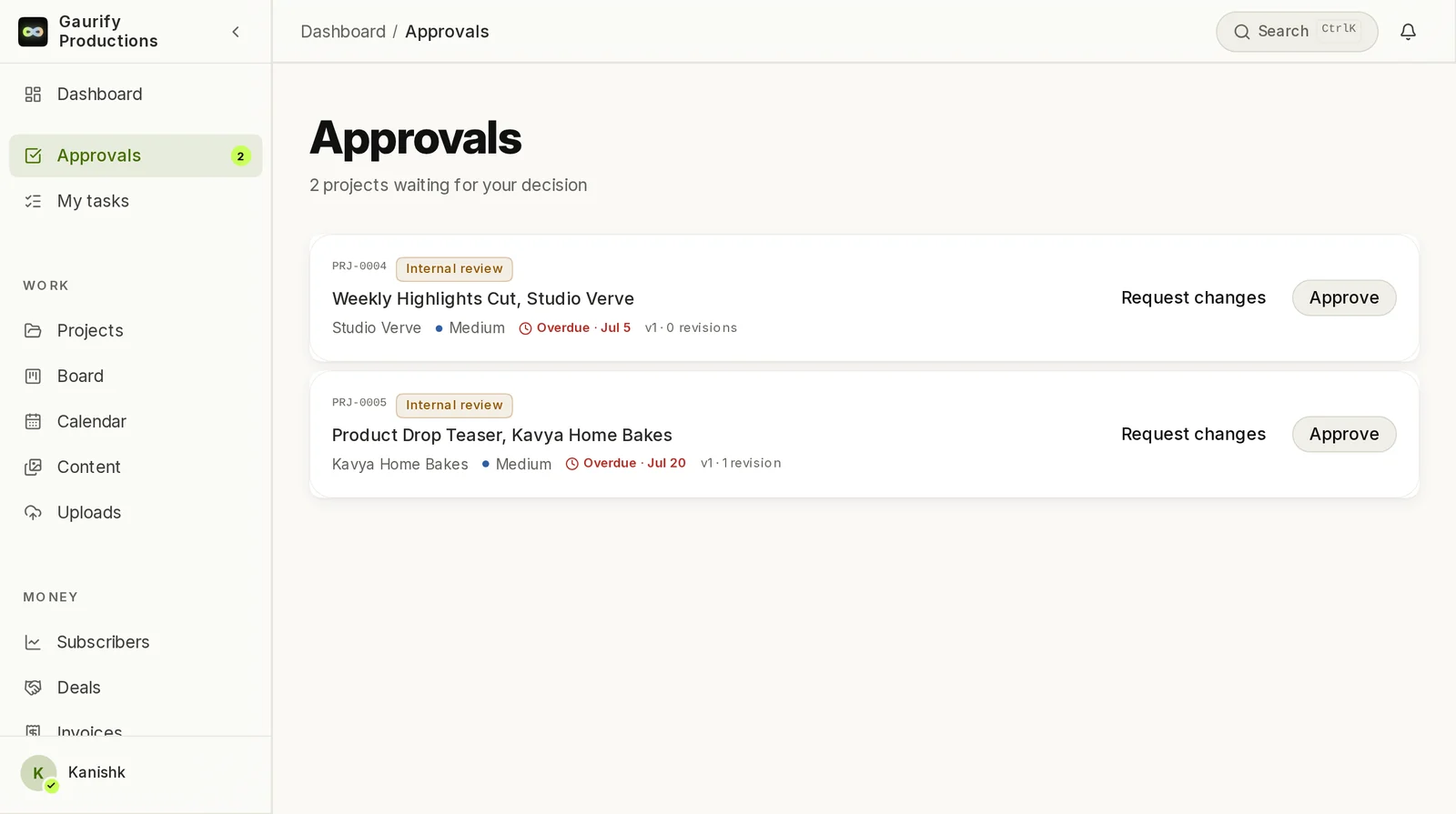
Task: Click the Uploads cloud icon
Action: click(34, 512)
